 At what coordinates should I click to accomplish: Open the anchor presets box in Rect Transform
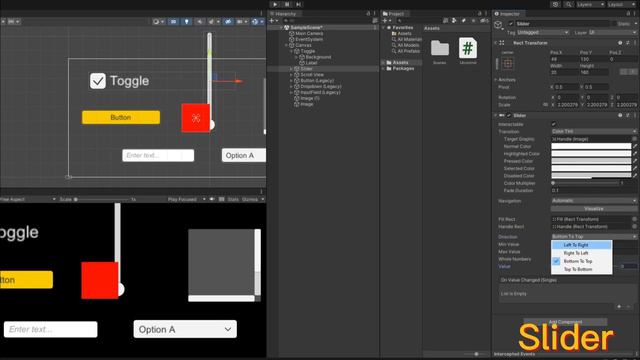[508, 63]
